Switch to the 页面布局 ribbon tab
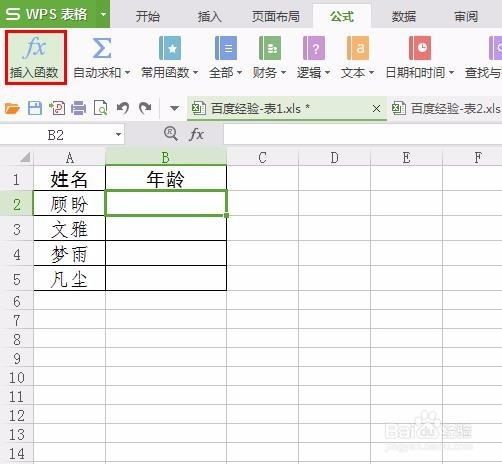Image resolution: width=502 pixels, height=464 pixels. click(x=276, y=16)
